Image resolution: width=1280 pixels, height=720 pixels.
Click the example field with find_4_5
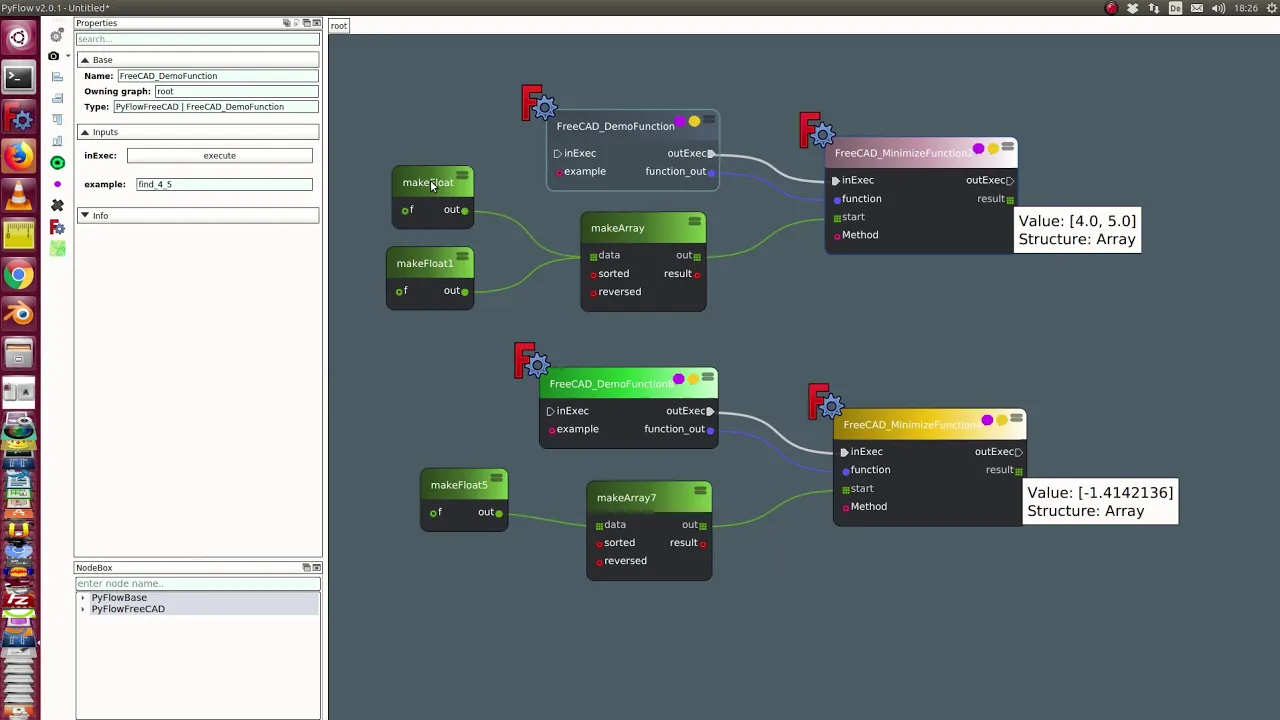pyautogui.click(x=224, y=184)
